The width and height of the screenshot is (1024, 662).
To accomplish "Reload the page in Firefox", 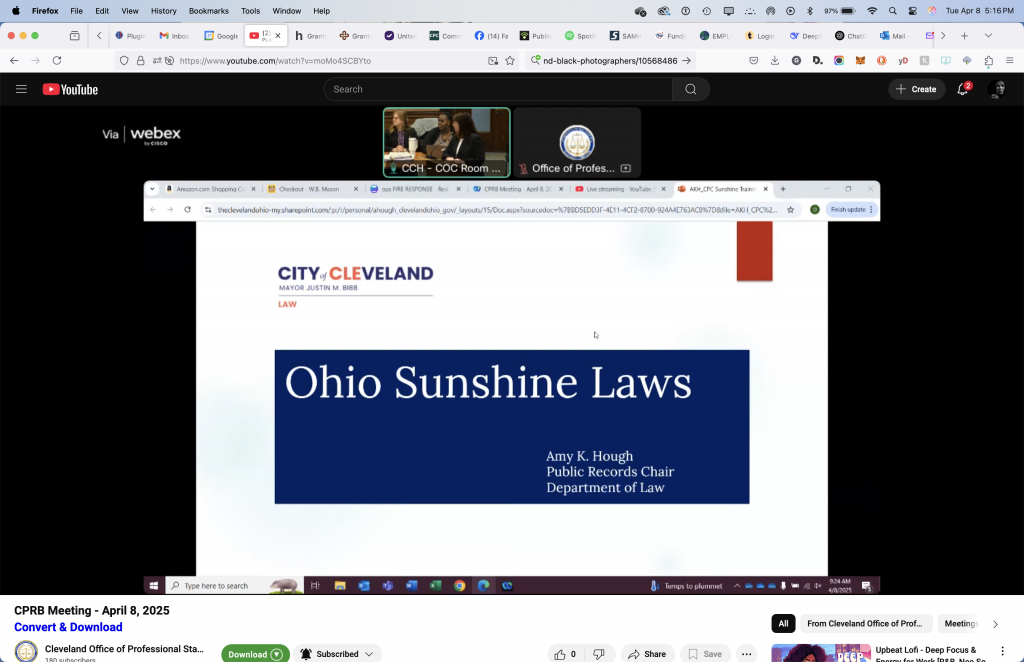I will click(57, 60).
